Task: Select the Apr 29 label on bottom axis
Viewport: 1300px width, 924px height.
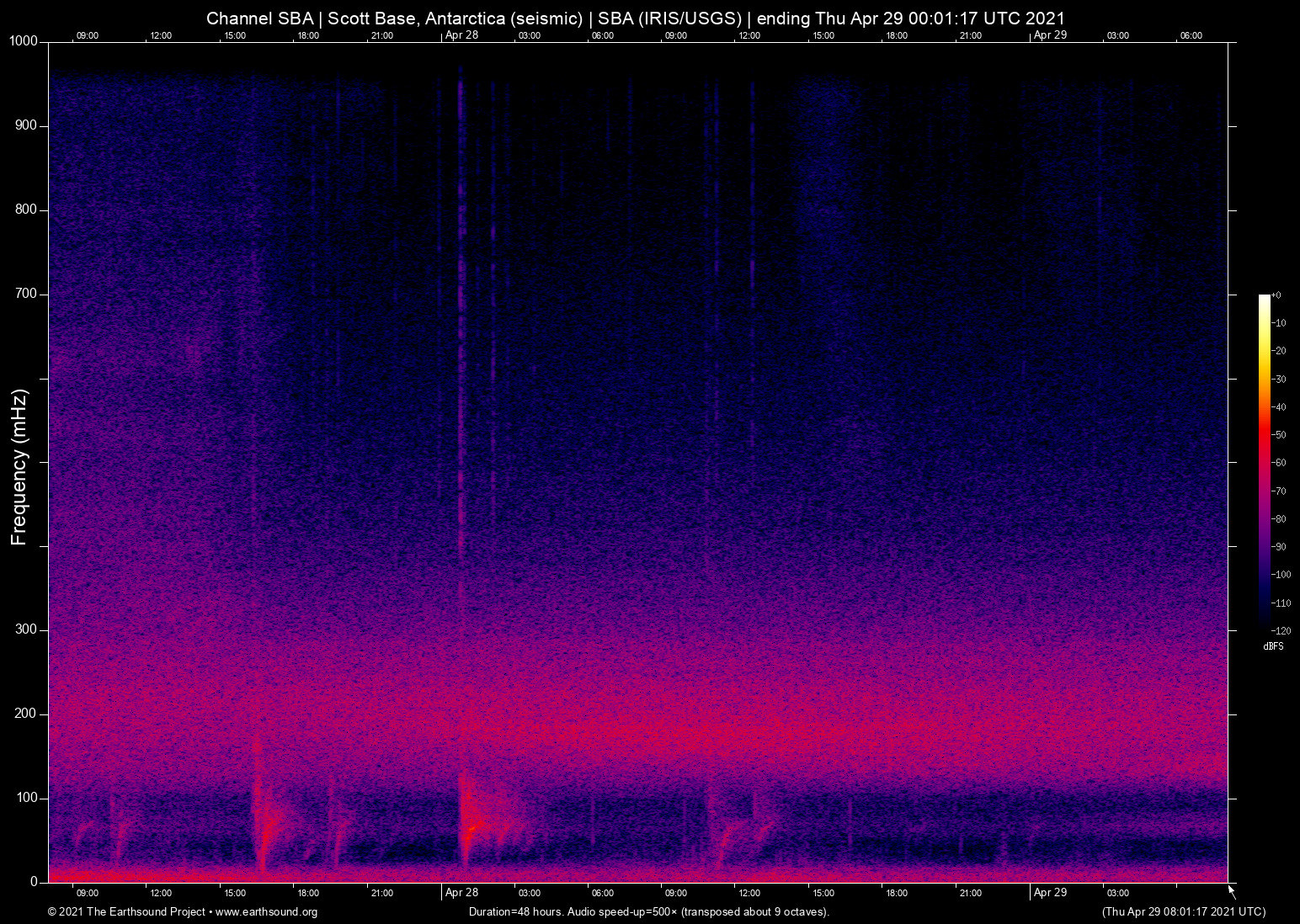Action: pos(1050,893)
